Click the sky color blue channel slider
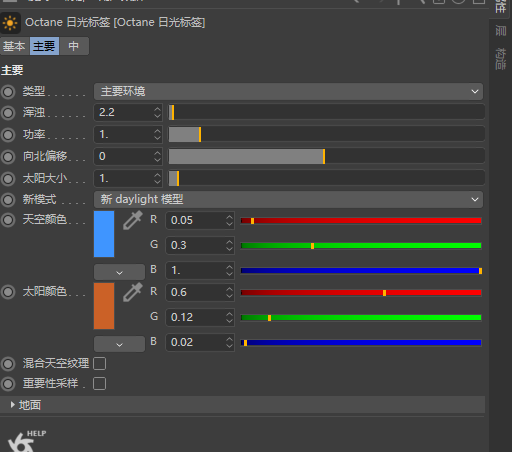This screenshot has width=512, height=452. 361,271
